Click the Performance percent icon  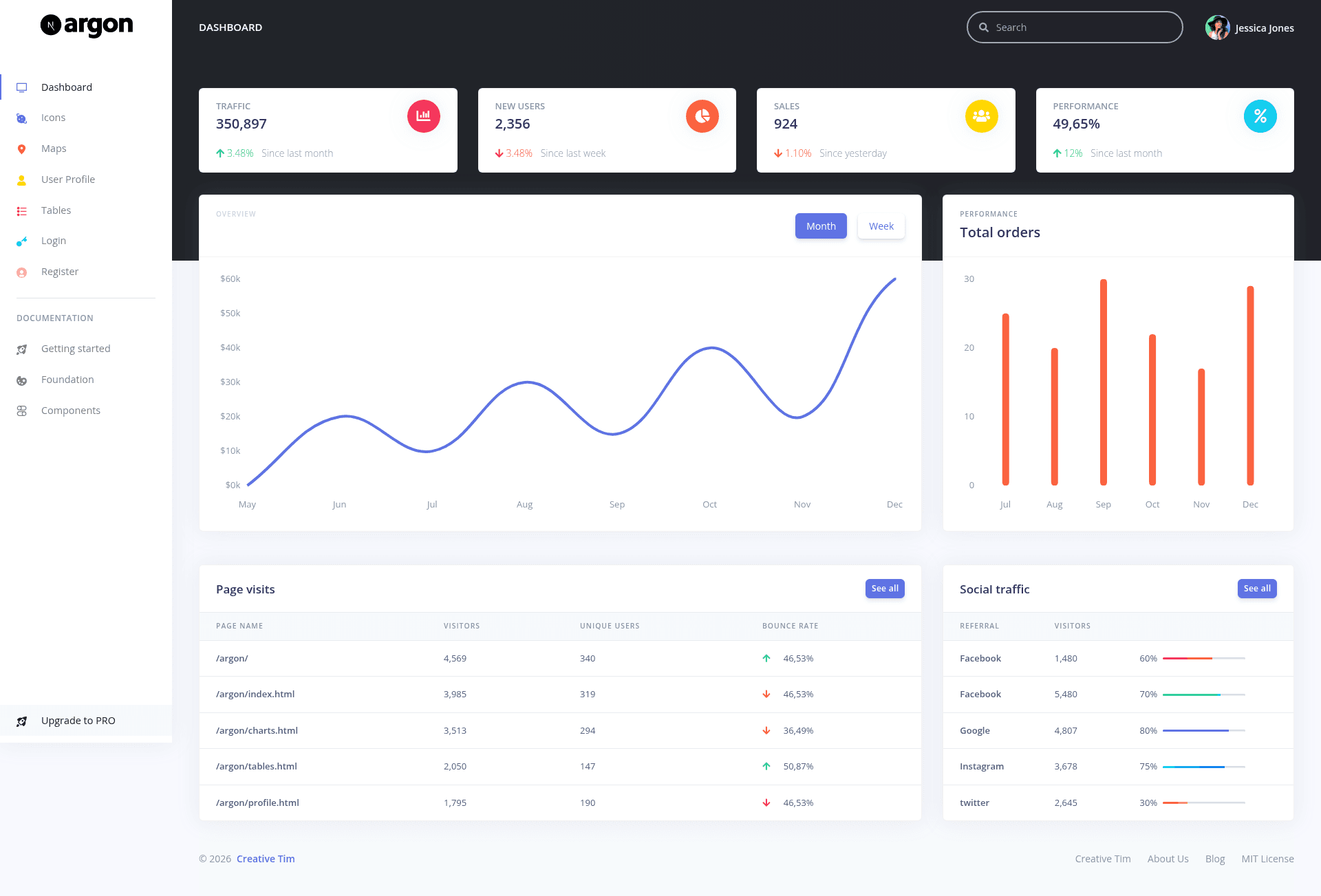(1260, 116)
